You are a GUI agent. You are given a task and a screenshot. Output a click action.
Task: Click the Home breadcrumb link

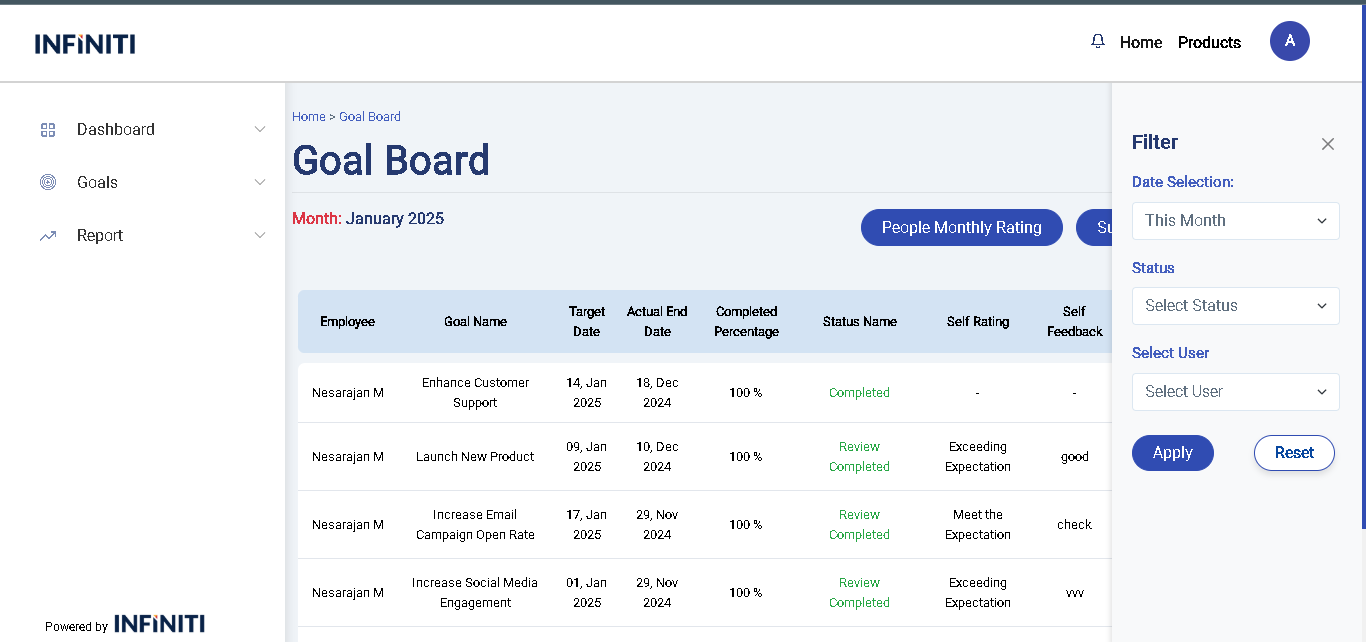(308, 117)
